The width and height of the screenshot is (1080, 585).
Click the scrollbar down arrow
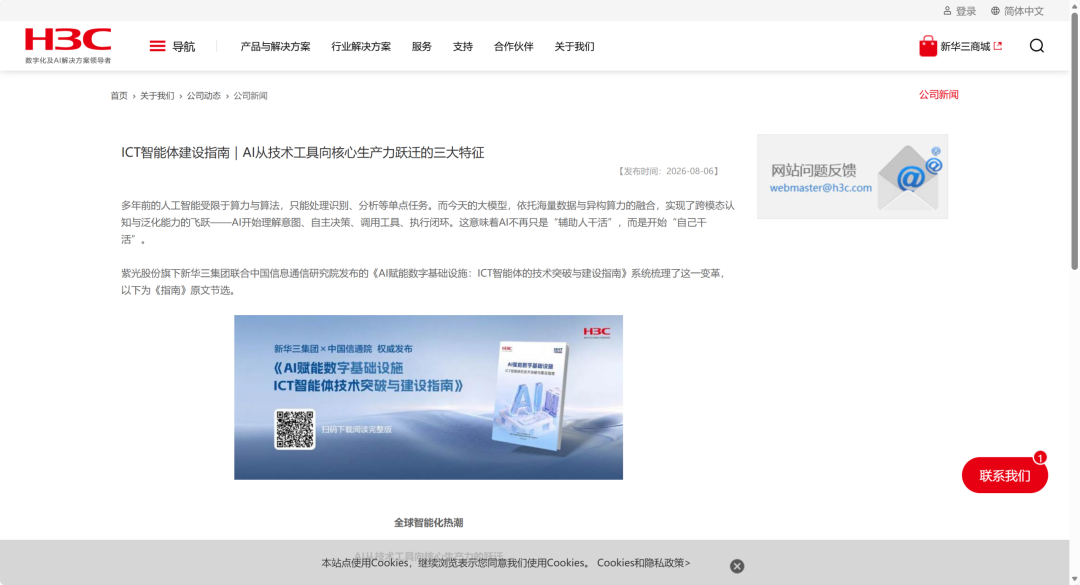pyautogui.click(x=1074, y=579)
